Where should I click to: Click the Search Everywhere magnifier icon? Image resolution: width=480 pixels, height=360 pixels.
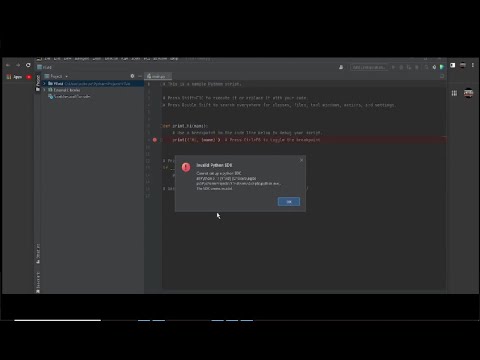426,67
